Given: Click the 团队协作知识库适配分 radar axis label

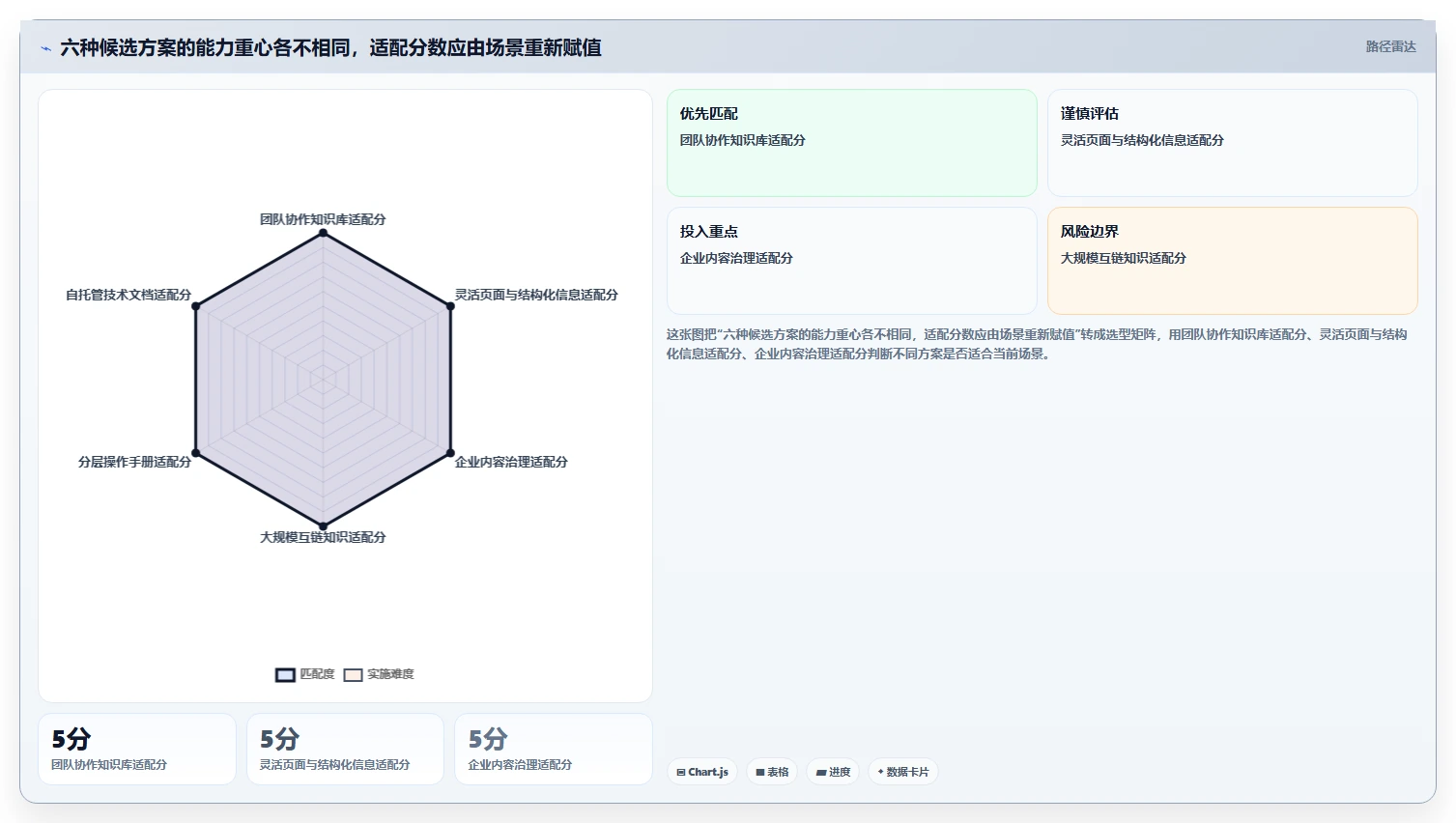Looking at the screenshot, I should (x=323, y=219).
